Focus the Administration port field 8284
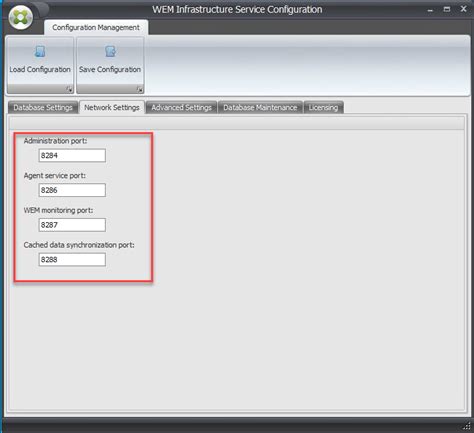 point(72,155)
